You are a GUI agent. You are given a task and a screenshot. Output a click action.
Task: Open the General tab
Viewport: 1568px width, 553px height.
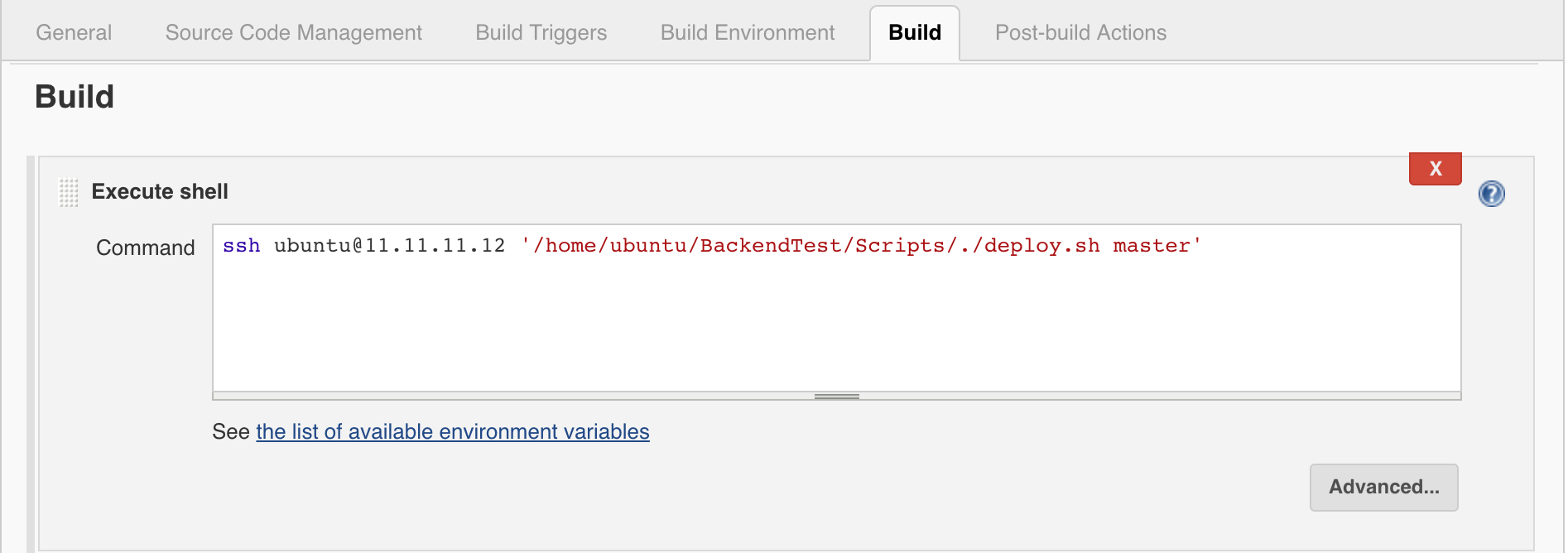[74, 32]
